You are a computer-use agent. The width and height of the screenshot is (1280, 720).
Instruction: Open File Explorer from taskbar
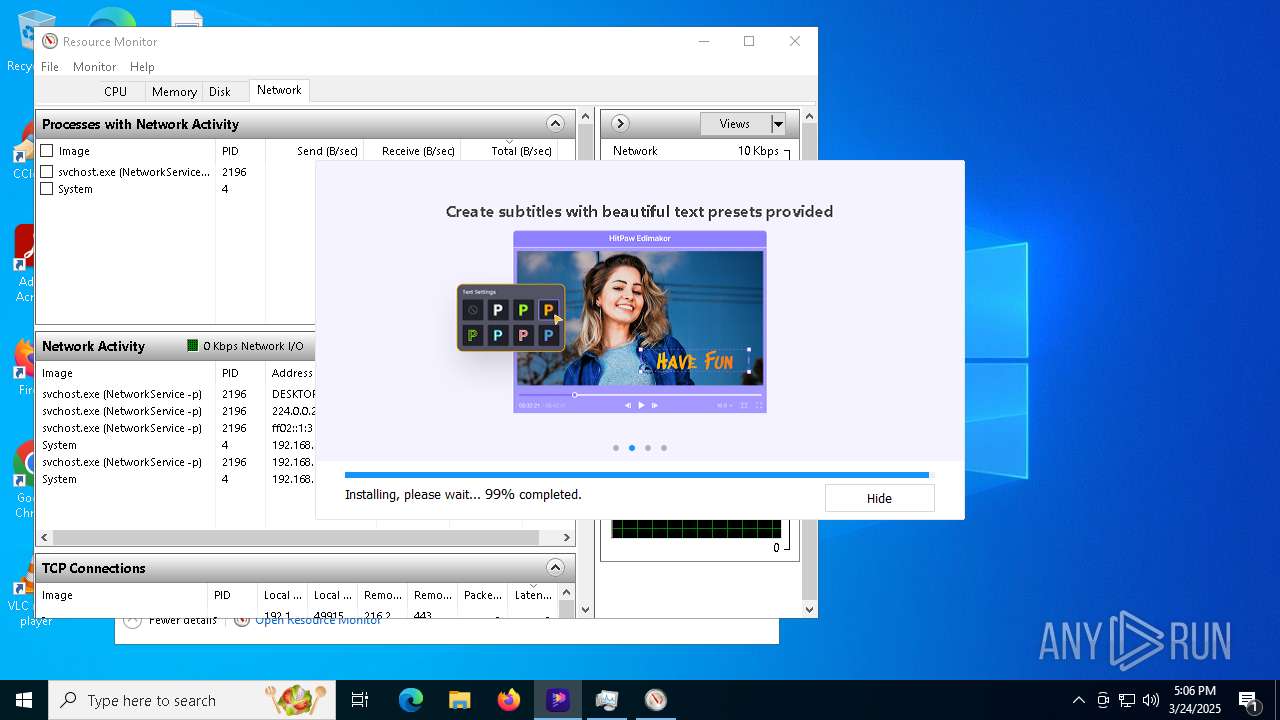click(x=459, y=700)
